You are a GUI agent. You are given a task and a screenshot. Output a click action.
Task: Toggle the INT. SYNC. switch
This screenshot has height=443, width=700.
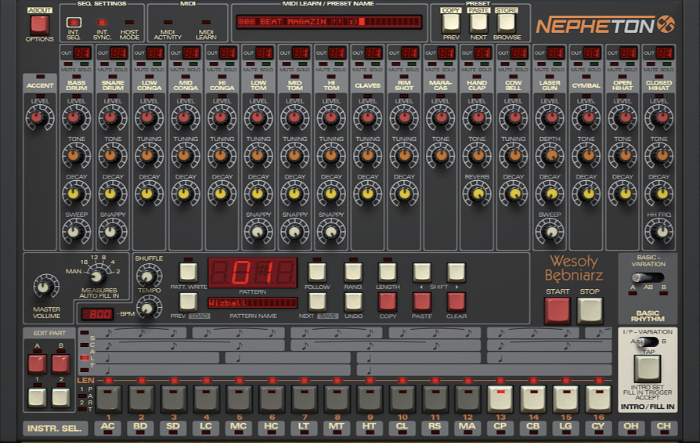tap(101, 22)
